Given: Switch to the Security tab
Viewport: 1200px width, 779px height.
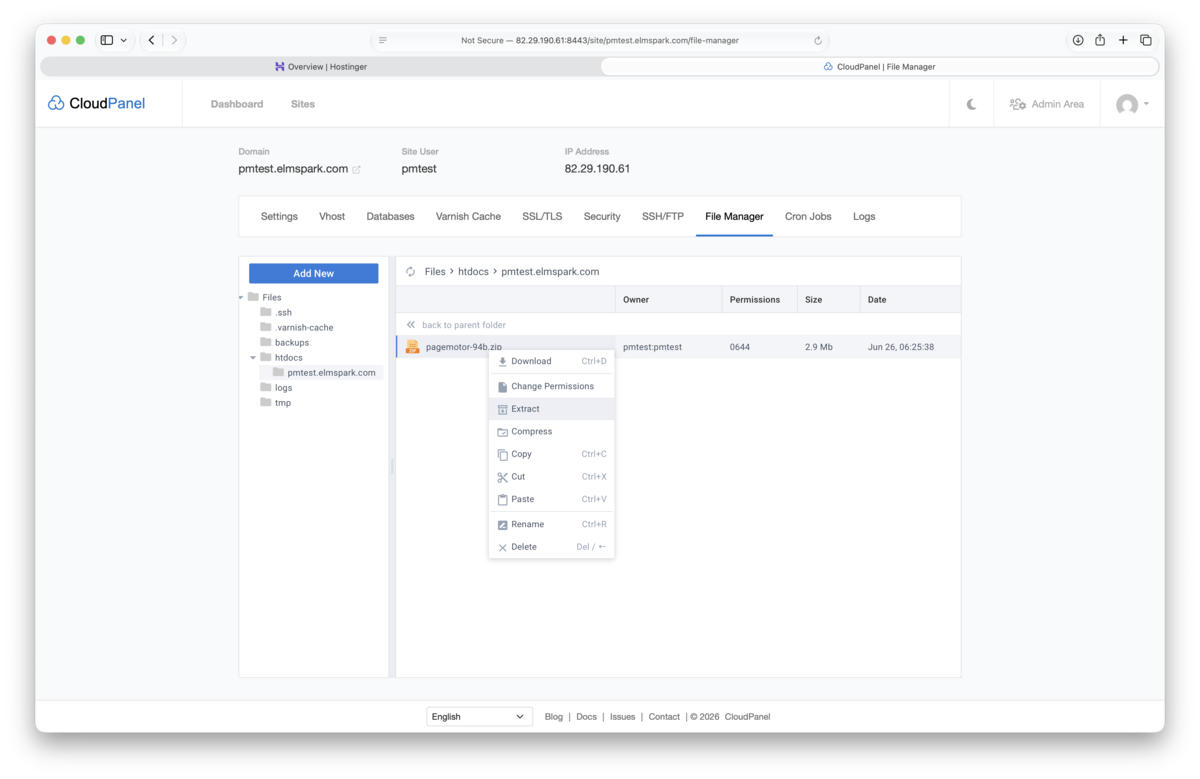Looking at the screenshot, I should (602, 216).
